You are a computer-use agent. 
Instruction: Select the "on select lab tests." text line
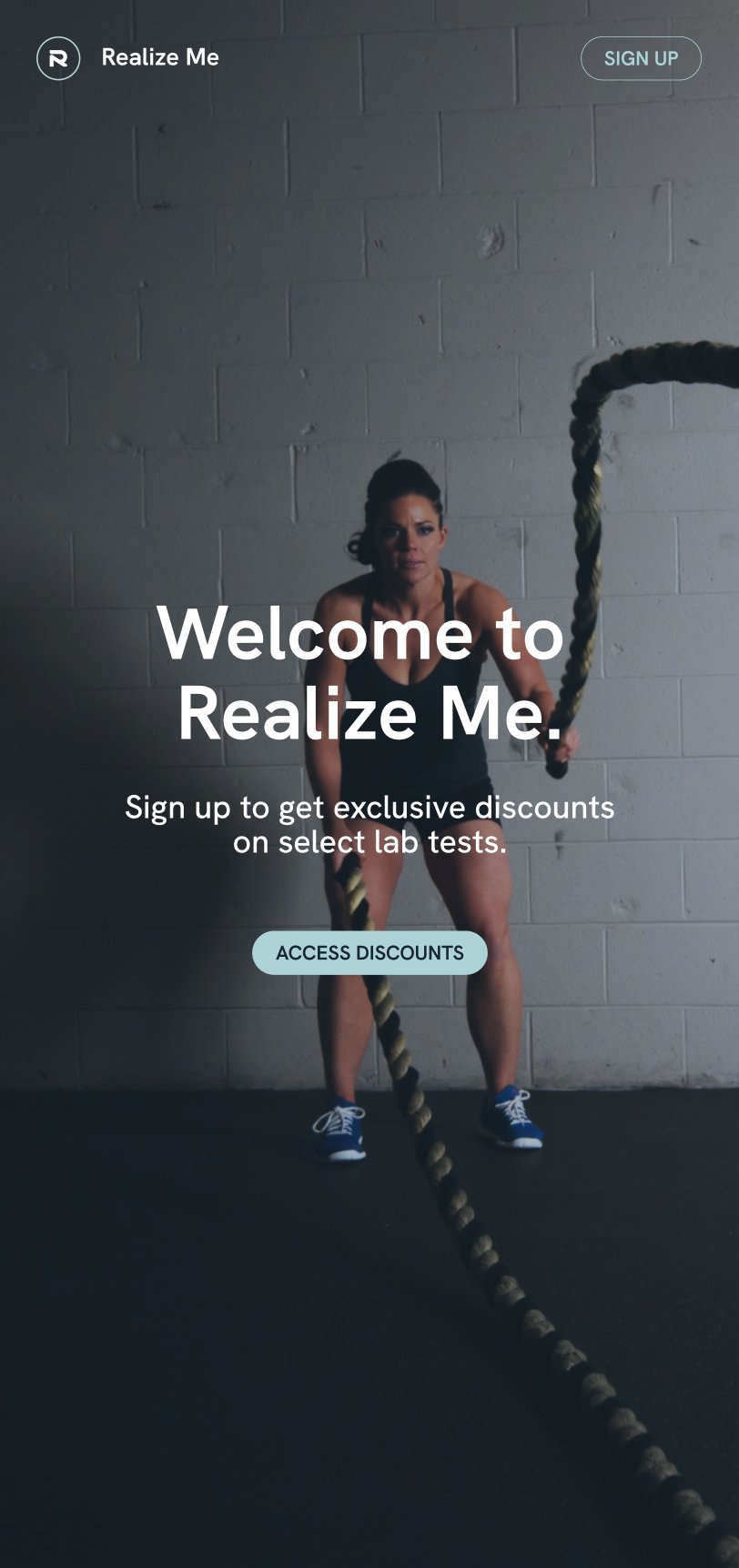click(369, 842)
